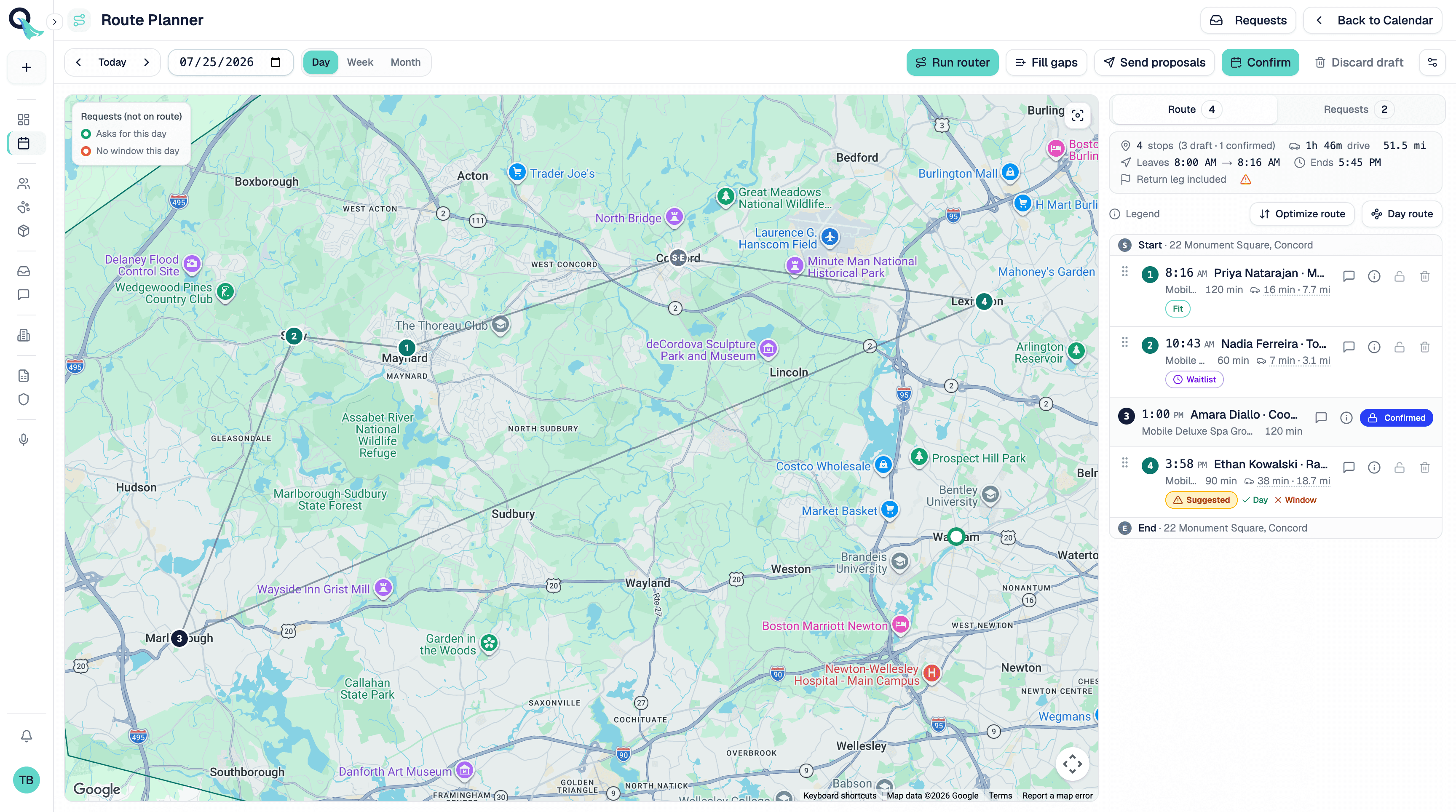Click Send proposals button
The width and height of the screenshot is (1456, 812).
tap(1154, 62)
